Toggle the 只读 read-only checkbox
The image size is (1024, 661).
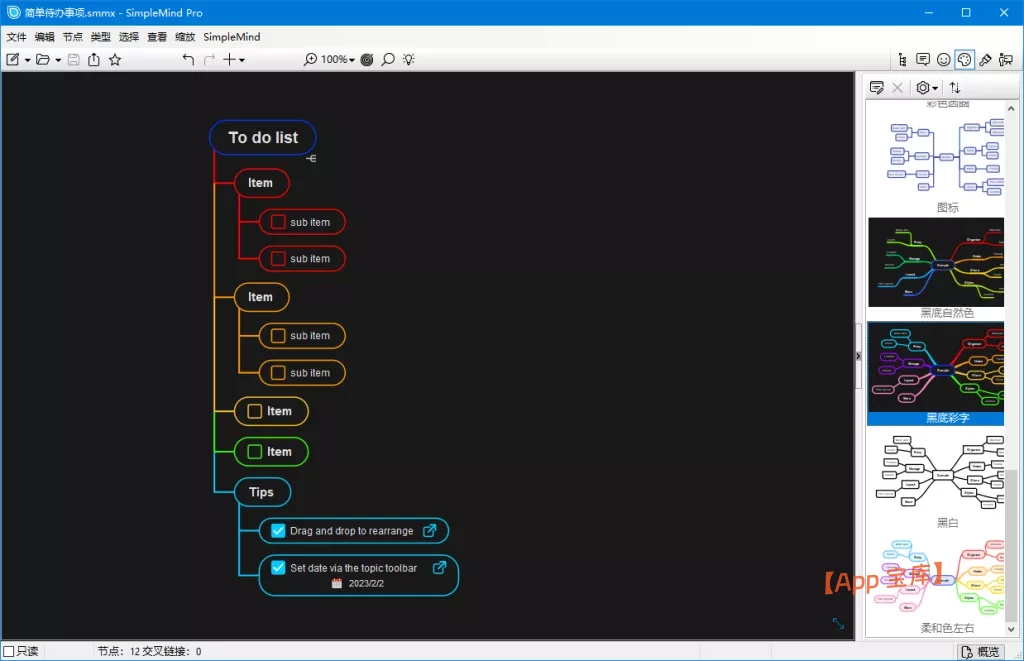click(x=9, y=652)
